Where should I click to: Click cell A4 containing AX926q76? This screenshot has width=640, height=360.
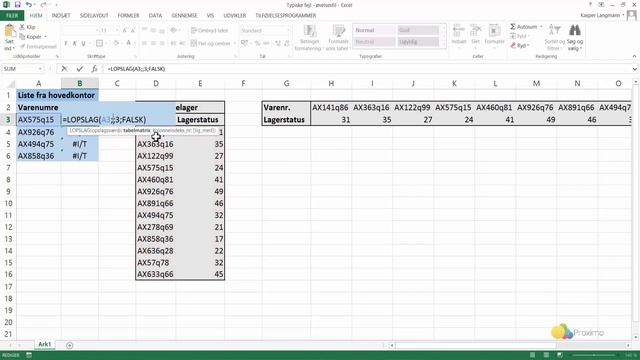[39, 132]
